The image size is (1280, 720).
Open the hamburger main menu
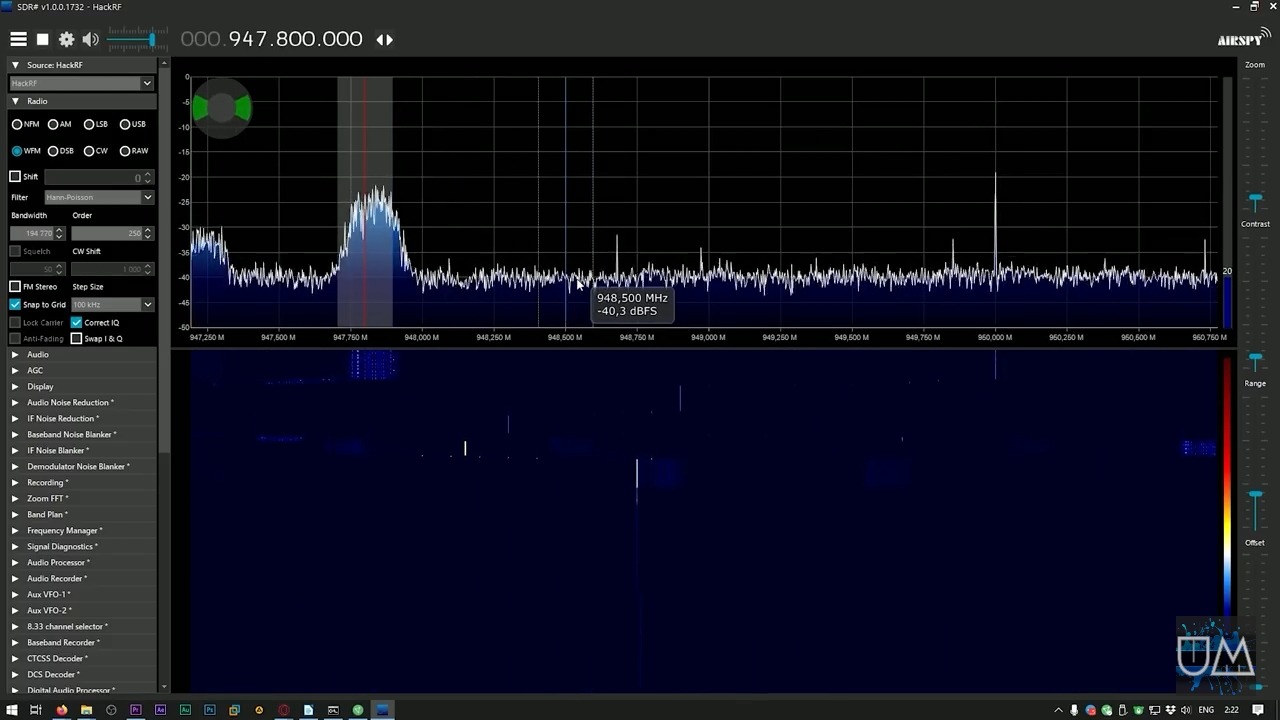pyautogui.click(x=18, y=39)
